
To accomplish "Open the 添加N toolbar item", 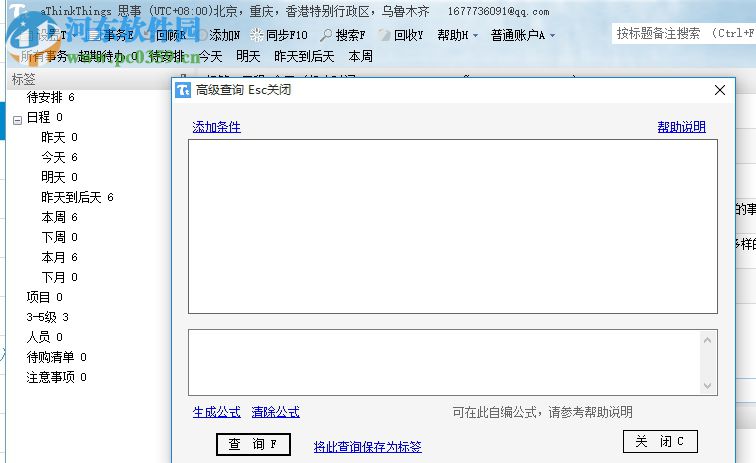I will (224, 35).
